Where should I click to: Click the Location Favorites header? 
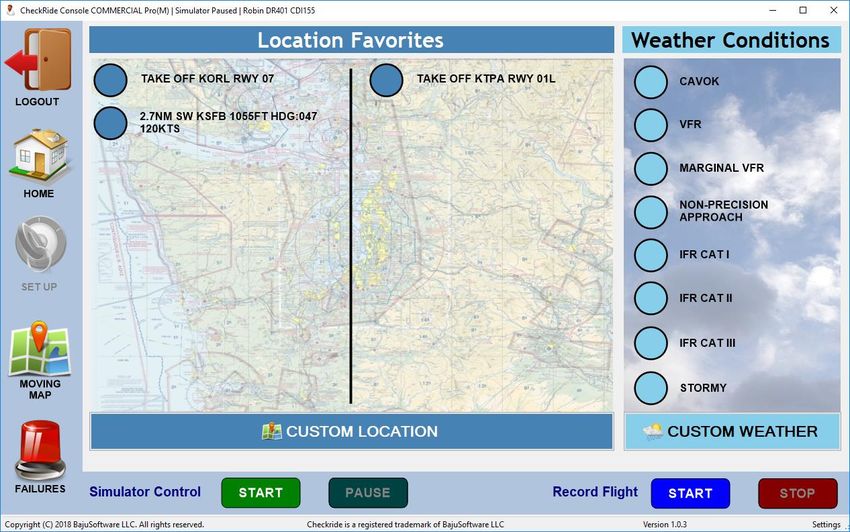(x=351, y=40)
